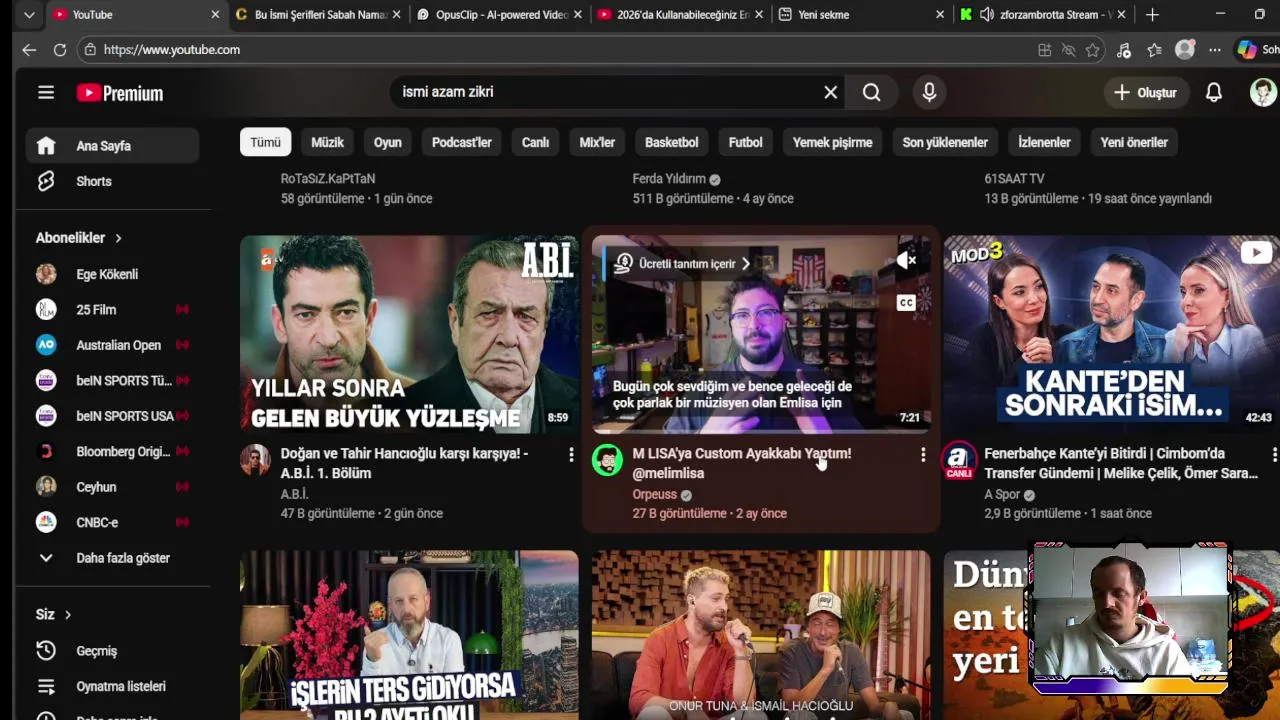Select the Oyun filter chip
1280x720 pixels.
pyautogui.click(x=388, y=142)
